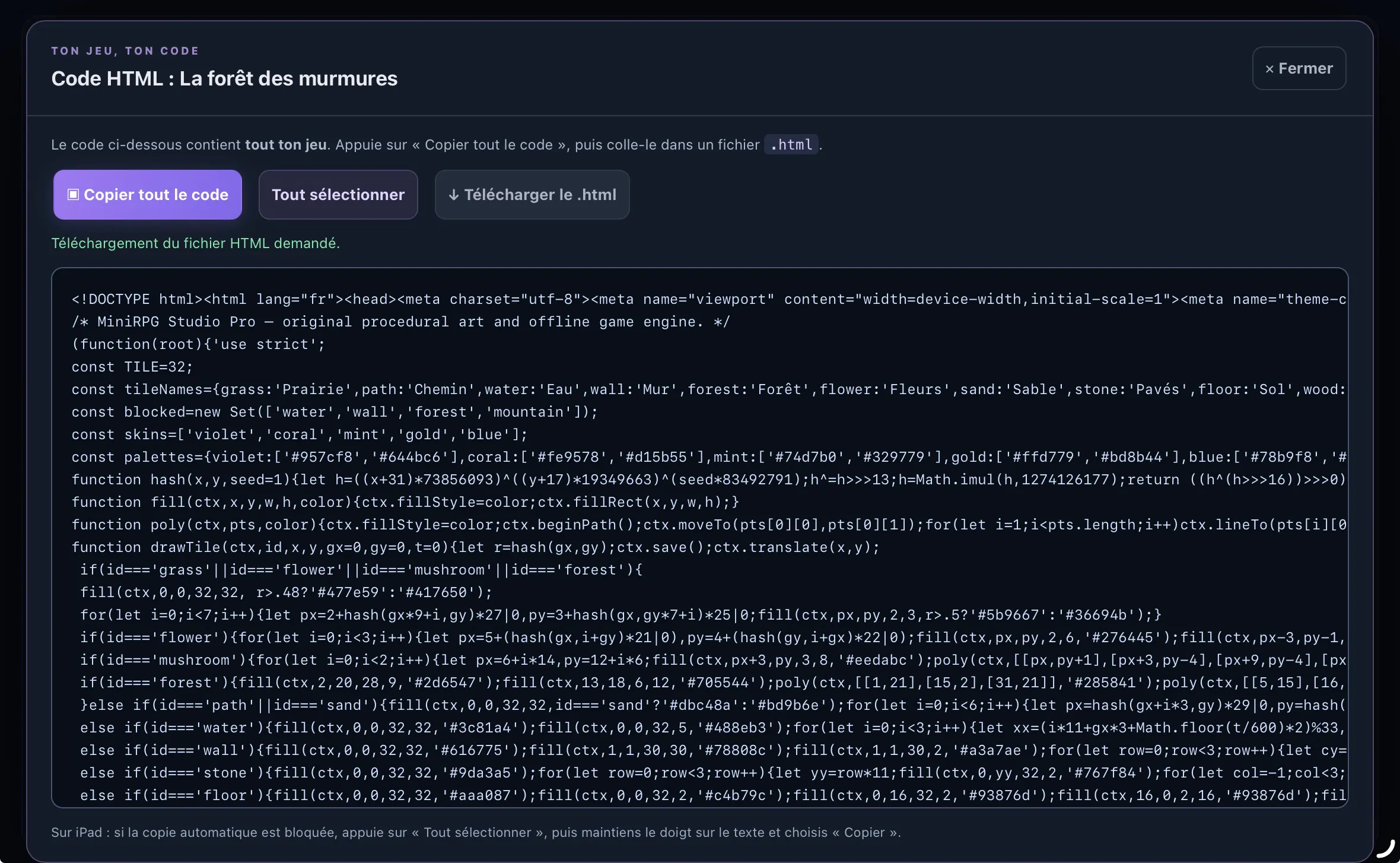Click the download arrow icon beside Télécharger
This screenshot has width=1400, height=863.
[454, 195]
